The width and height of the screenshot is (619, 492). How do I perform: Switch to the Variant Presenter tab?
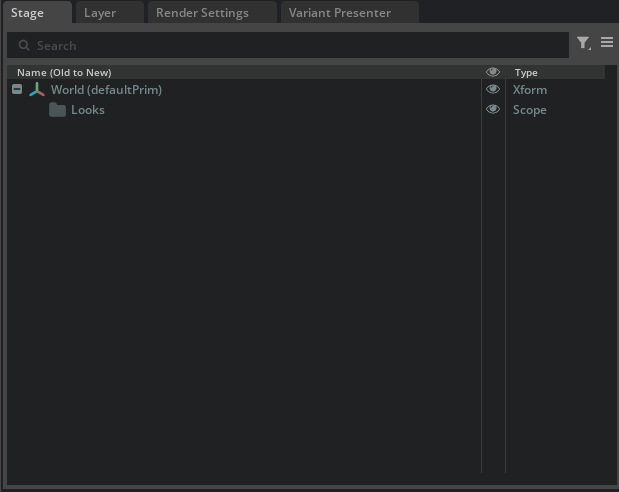pyautogui.click(x=339, y=13)
